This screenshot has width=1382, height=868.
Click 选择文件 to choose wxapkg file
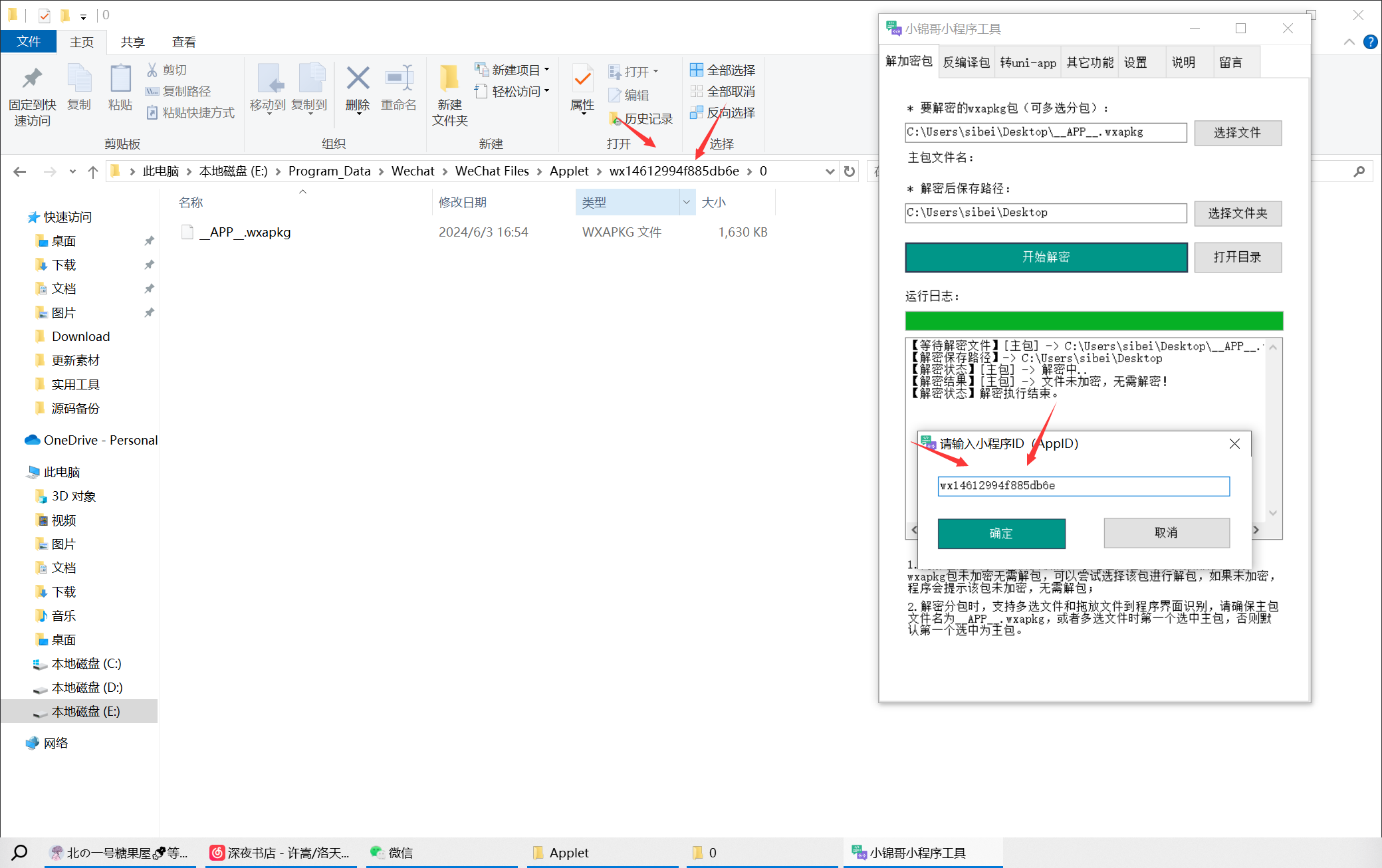point(1238,132)
